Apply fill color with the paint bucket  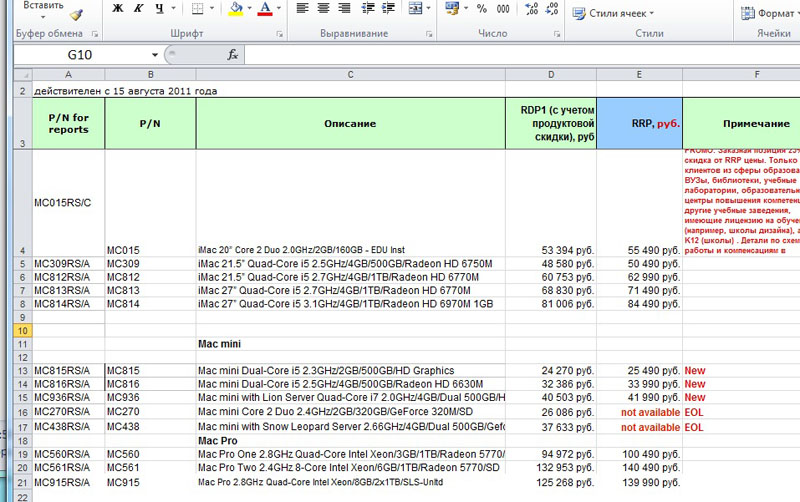point(236,8)
